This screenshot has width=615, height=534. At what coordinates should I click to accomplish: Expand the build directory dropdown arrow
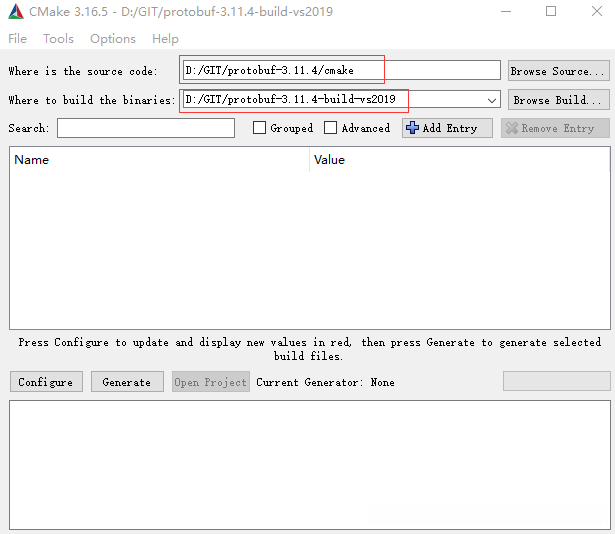[x=491, y=100]
